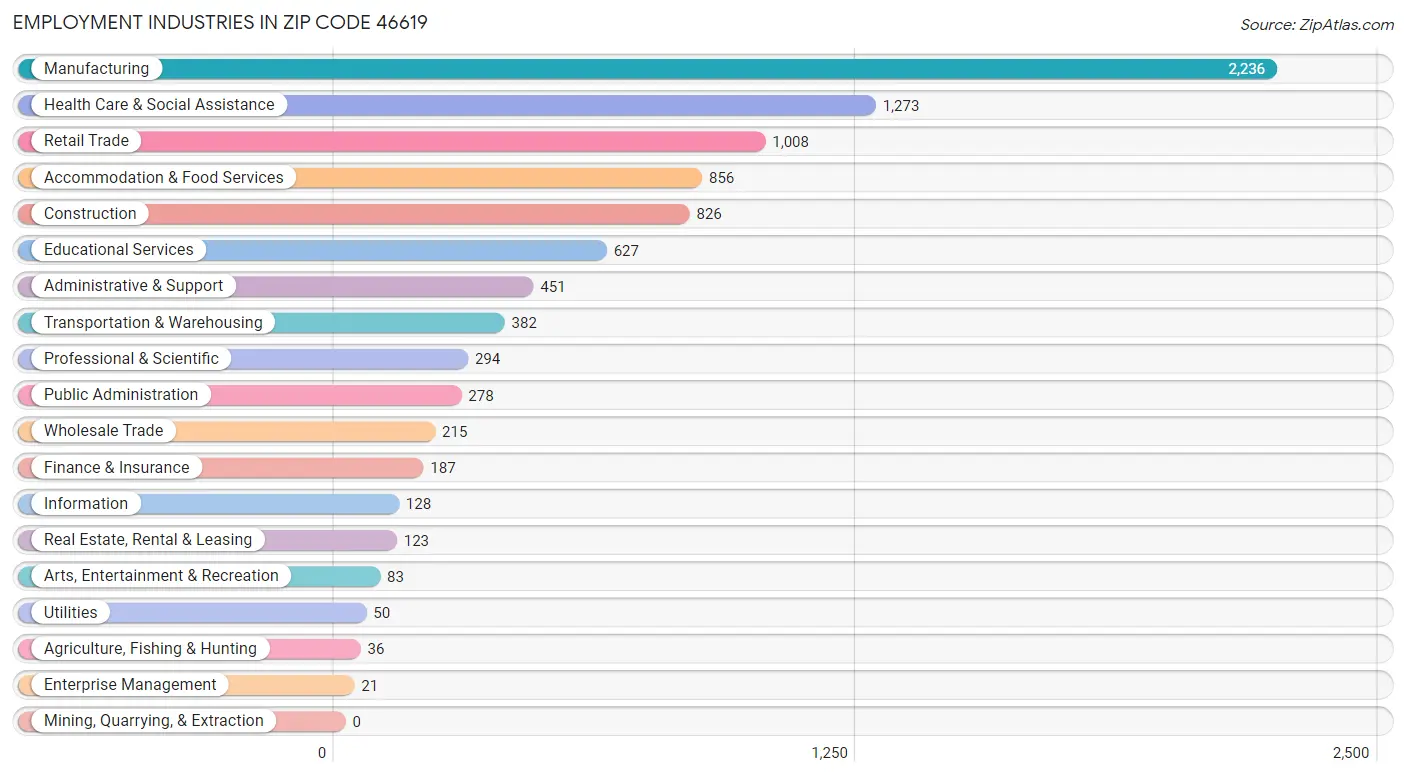Click the Wholesale Trade label

(x=103, y=431)
